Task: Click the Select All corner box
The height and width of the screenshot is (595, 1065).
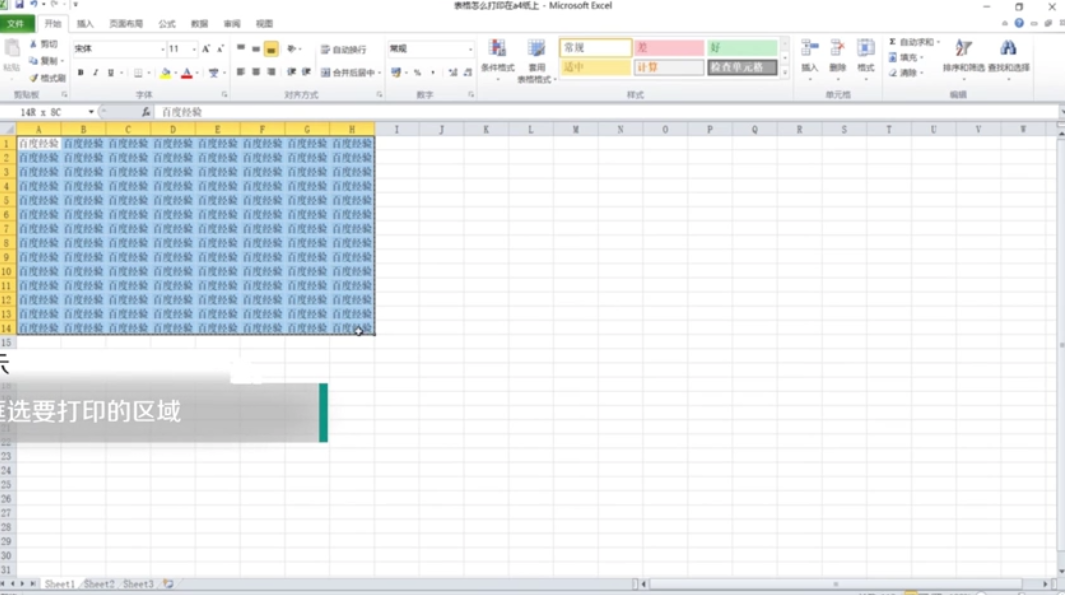Action: (8, 129)
